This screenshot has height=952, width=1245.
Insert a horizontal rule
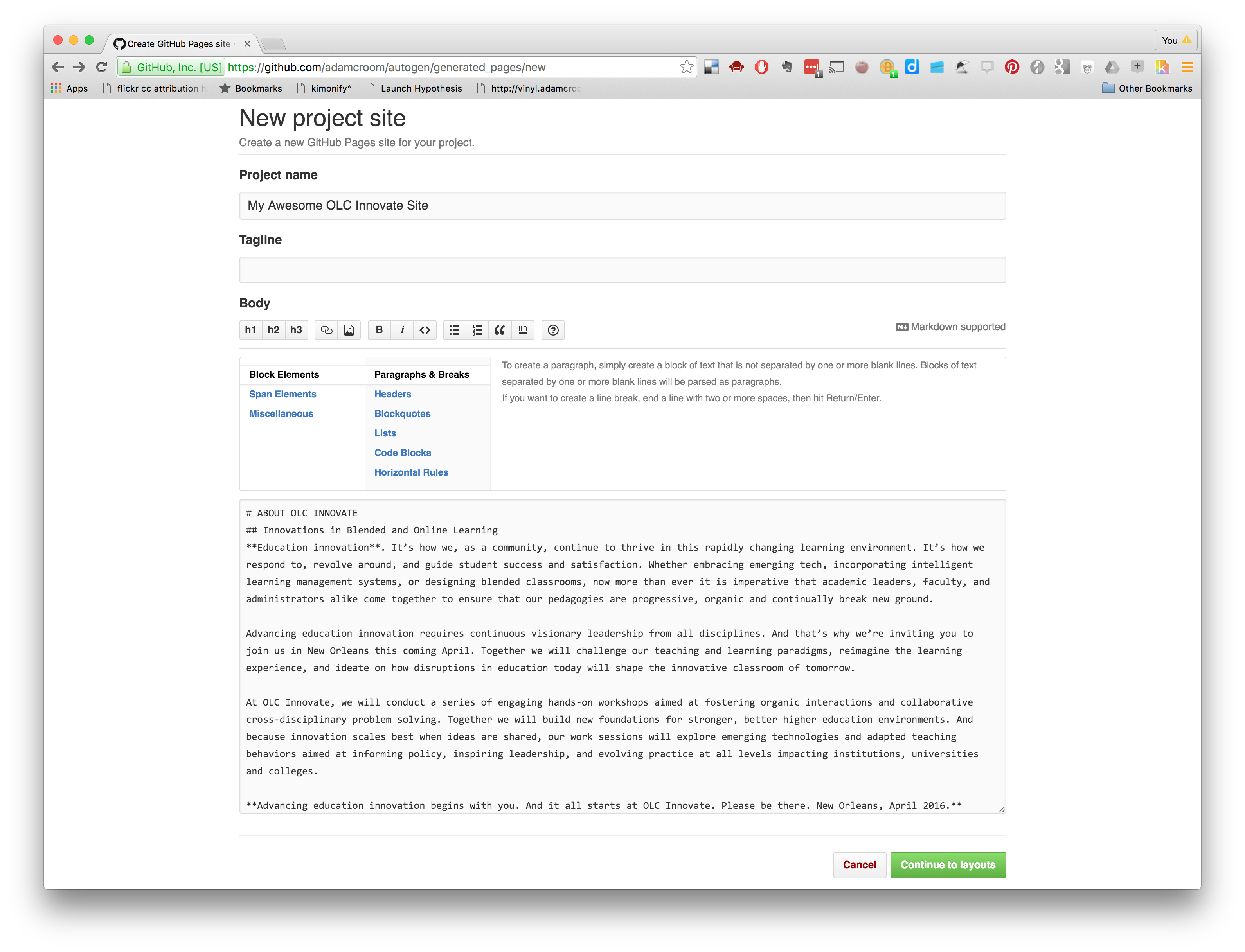(x=523, y=330)
